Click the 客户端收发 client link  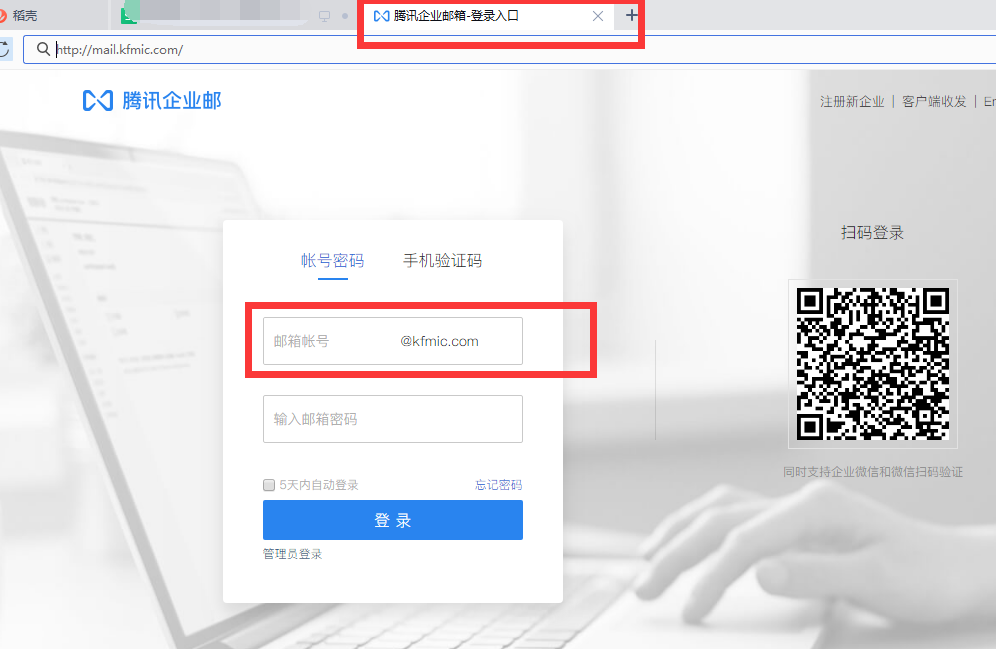pos(932,101)
